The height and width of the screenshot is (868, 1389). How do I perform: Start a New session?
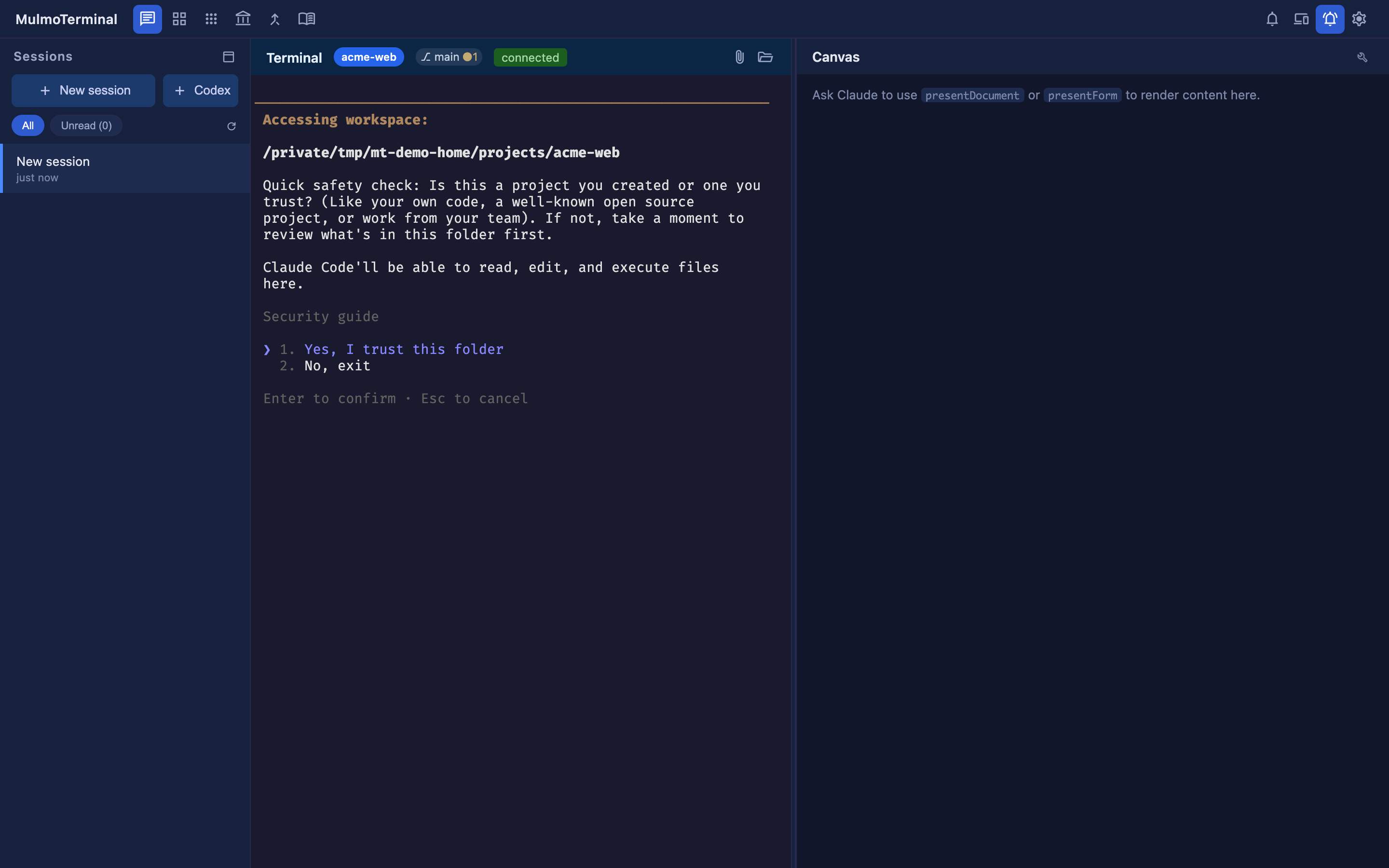click(x=83, y=90)
